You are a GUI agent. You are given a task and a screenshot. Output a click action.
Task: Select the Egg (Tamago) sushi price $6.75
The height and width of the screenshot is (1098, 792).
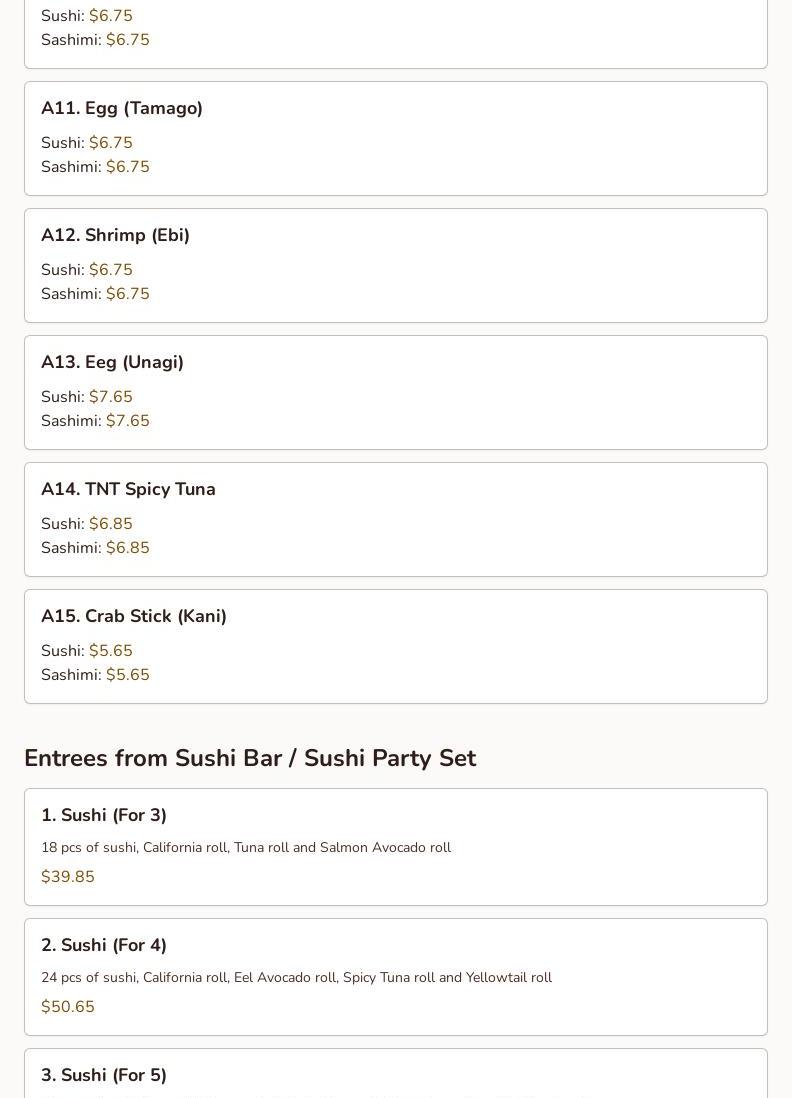click(x=110, y=143)
